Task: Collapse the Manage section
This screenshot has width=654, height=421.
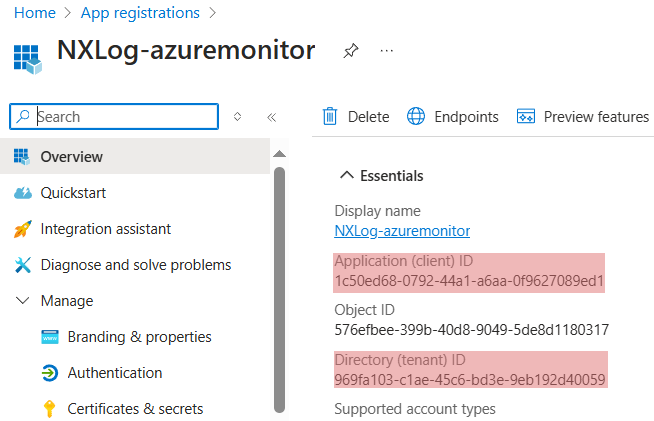Action: 23,301
